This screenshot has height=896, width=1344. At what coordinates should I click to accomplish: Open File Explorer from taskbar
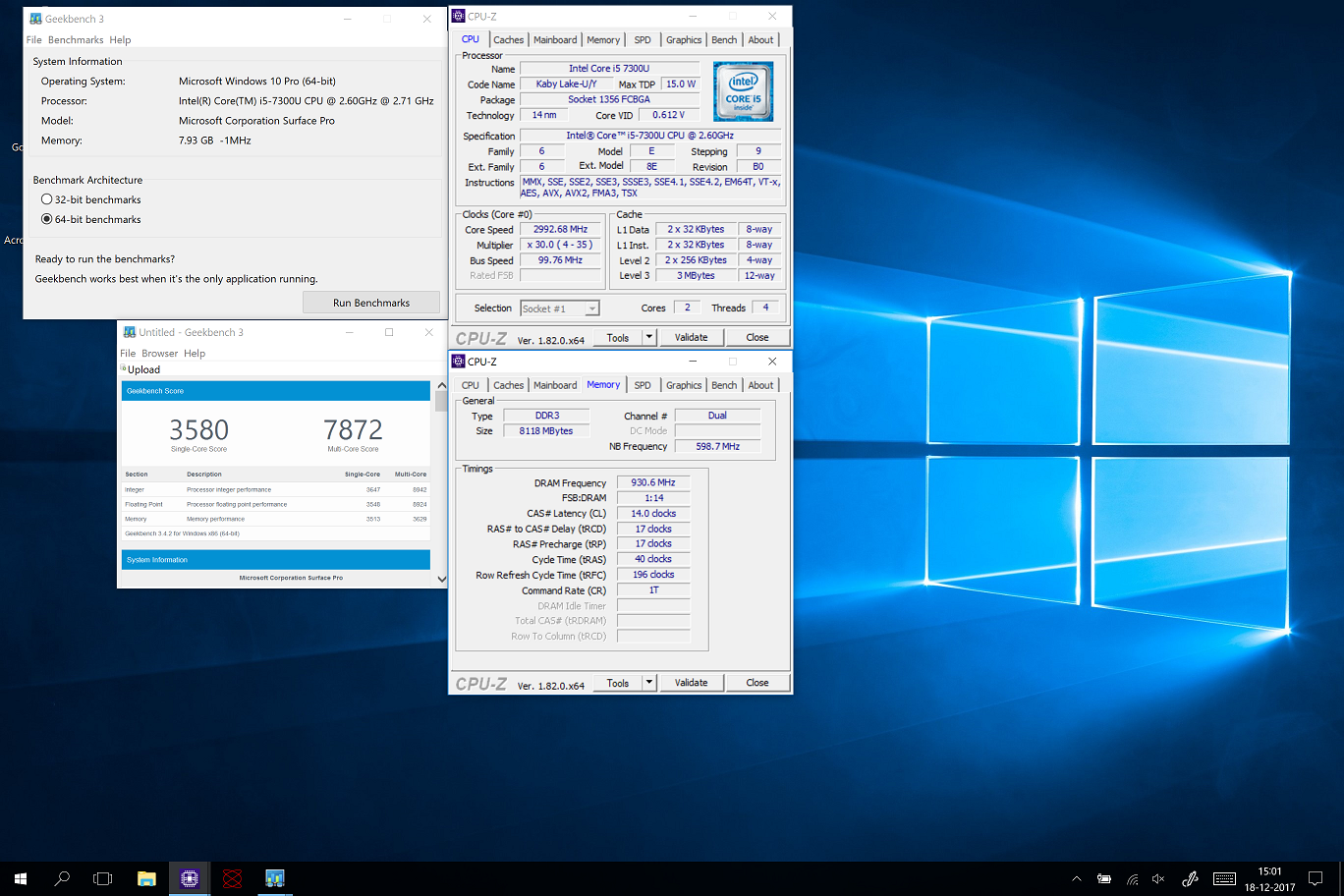(x=146, y=878)
